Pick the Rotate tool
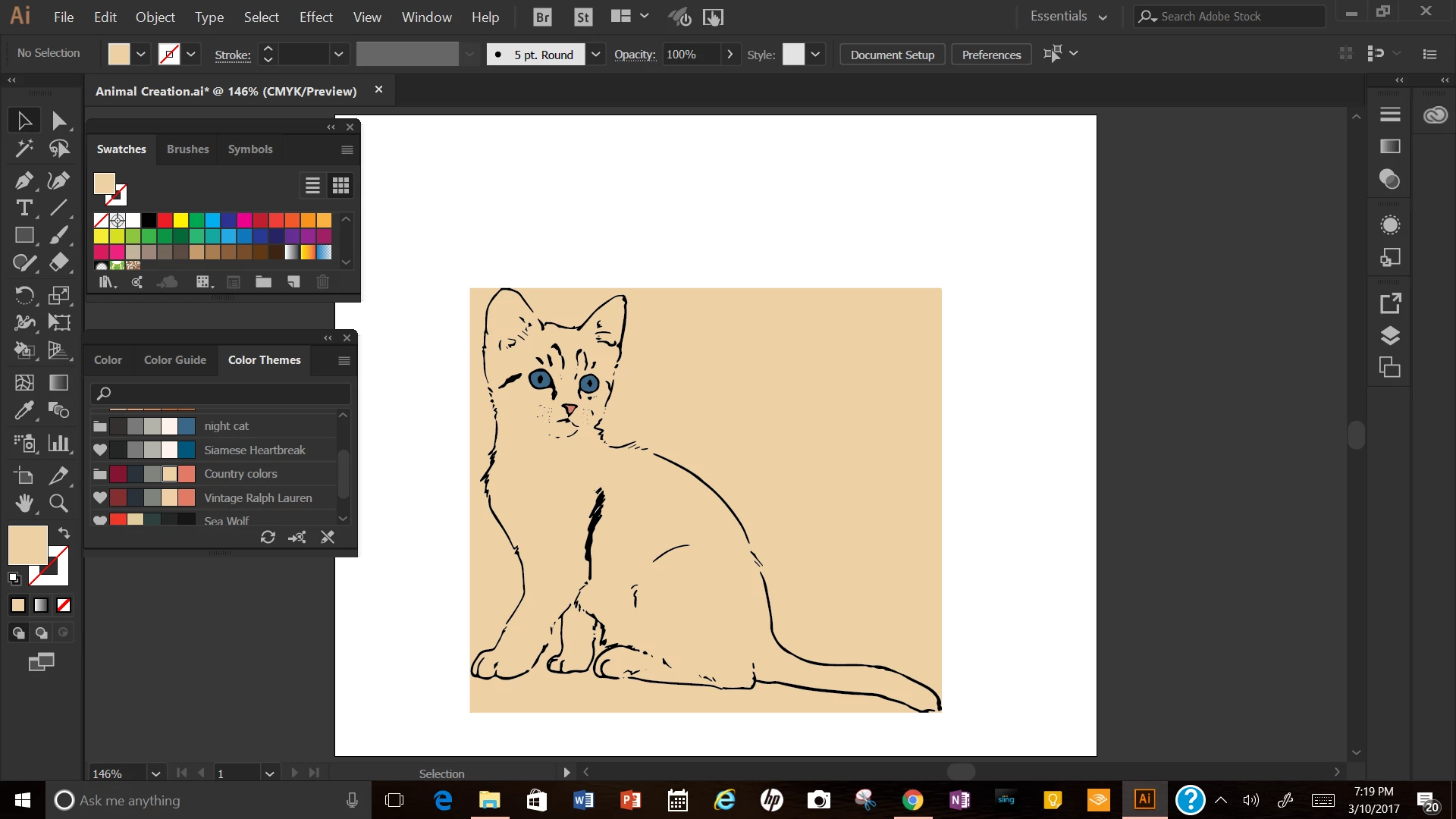 [24, 294]
